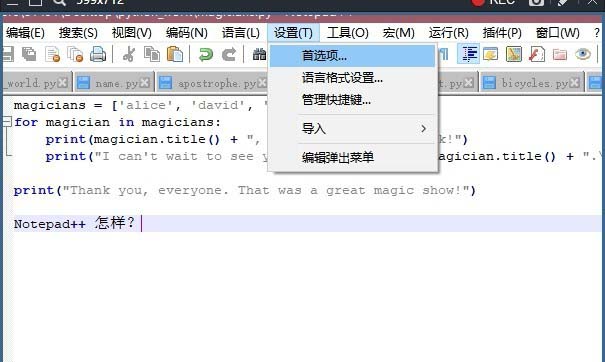This screenshot has width=605, height=362.
Task: Click the Close All documents toolbar icon
Action: pyautogui.click(x=75, y=54)
